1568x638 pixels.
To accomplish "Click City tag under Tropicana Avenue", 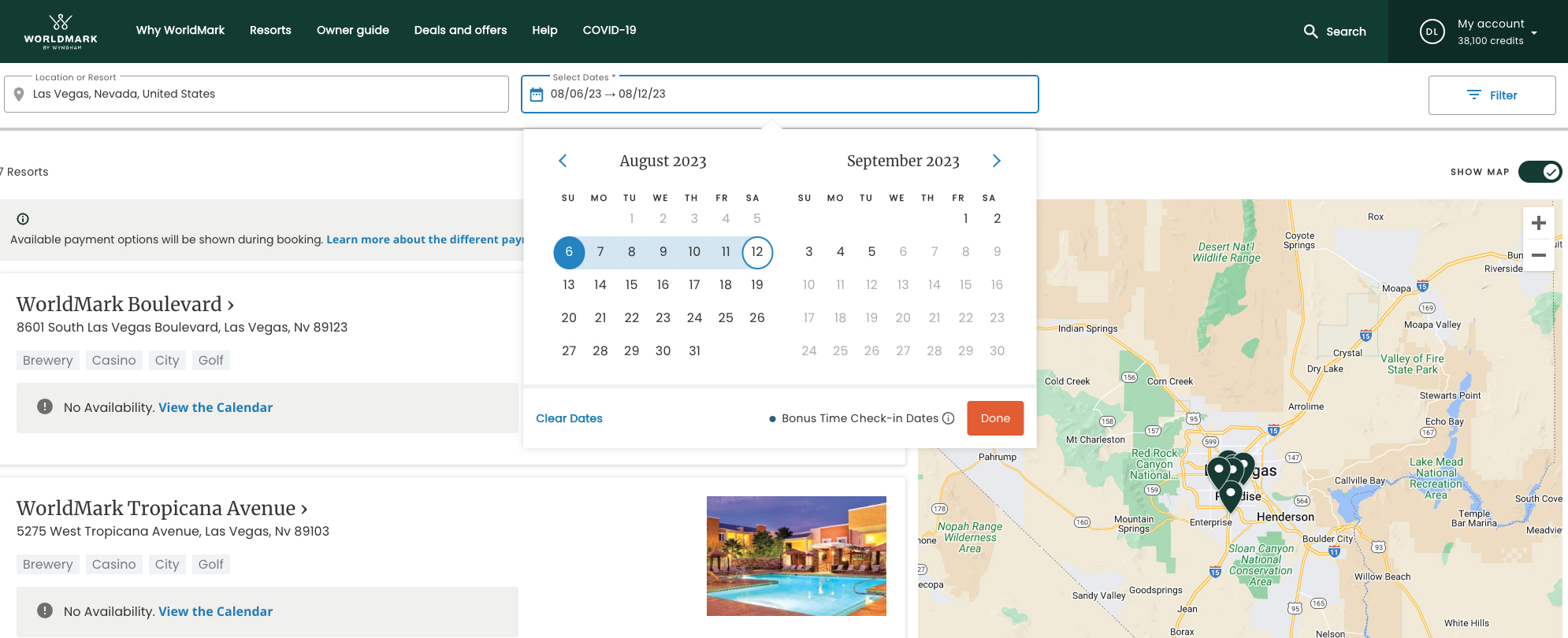I will coord(167,564).
